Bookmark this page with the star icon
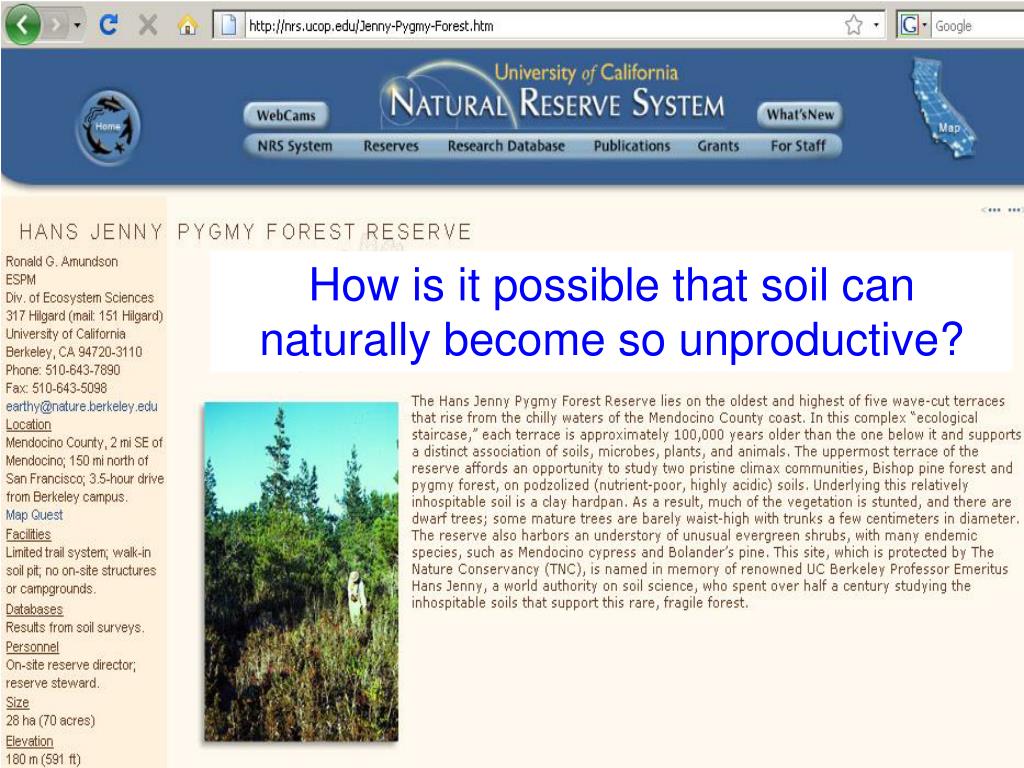Image resolution: width=1024 pixels, height=768 pixels. [x=854, y=25]
